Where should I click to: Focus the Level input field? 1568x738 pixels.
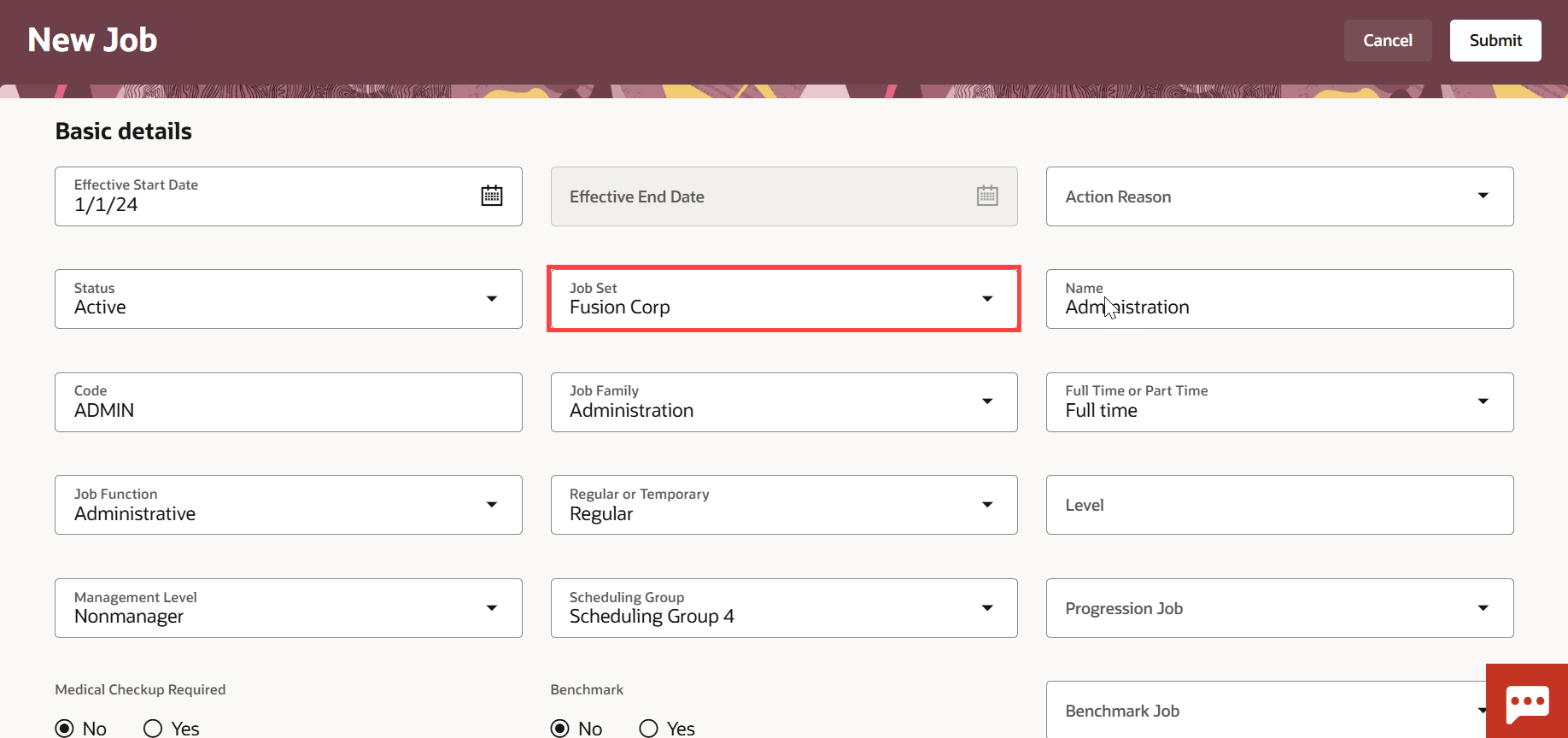tap(1279, 505)
